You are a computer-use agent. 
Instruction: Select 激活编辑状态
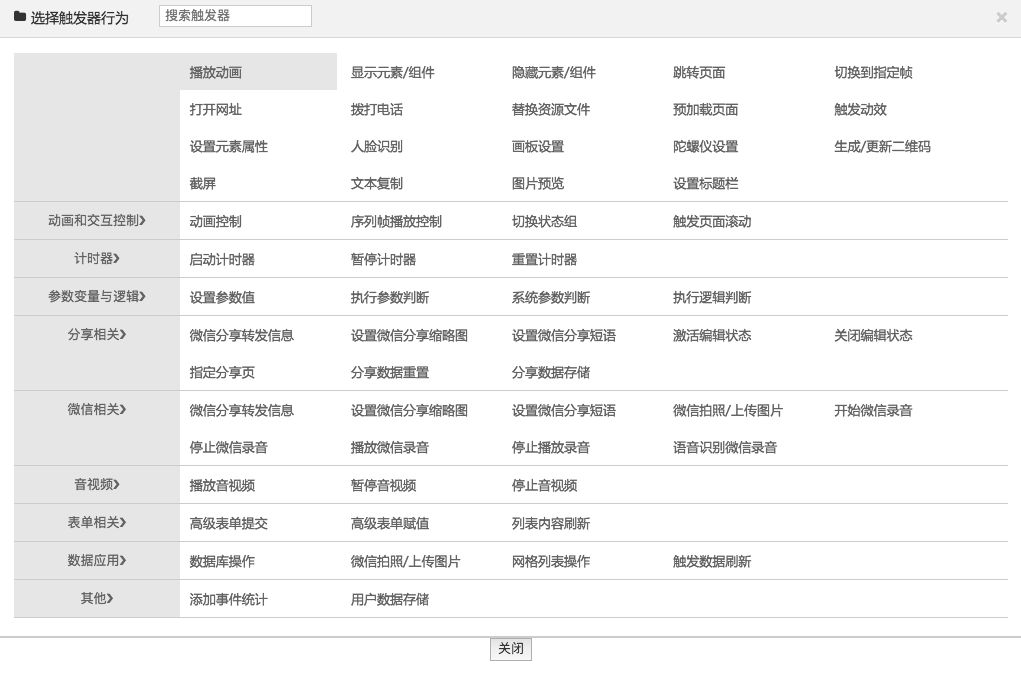712,335
